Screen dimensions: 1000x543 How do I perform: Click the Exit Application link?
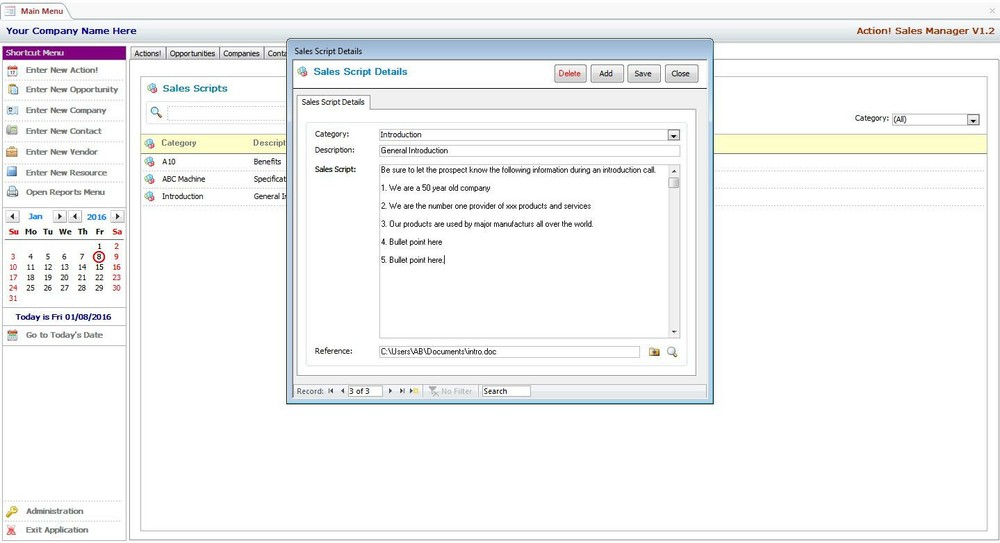pyautogui.click(x=57, y=530)
